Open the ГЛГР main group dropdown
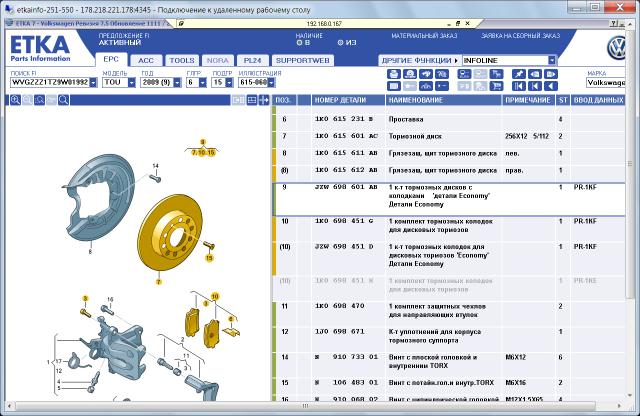This screenshot has width=640, height=416. [x=202, y=82]
